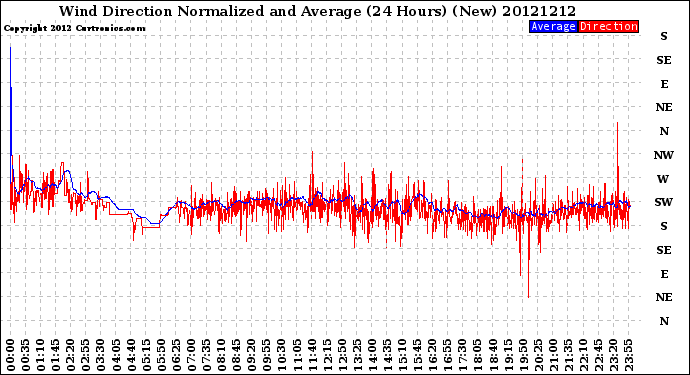Select the 04:40 time tick label
The height and width of the screenshot is (375, 690).
coord(131,355)
